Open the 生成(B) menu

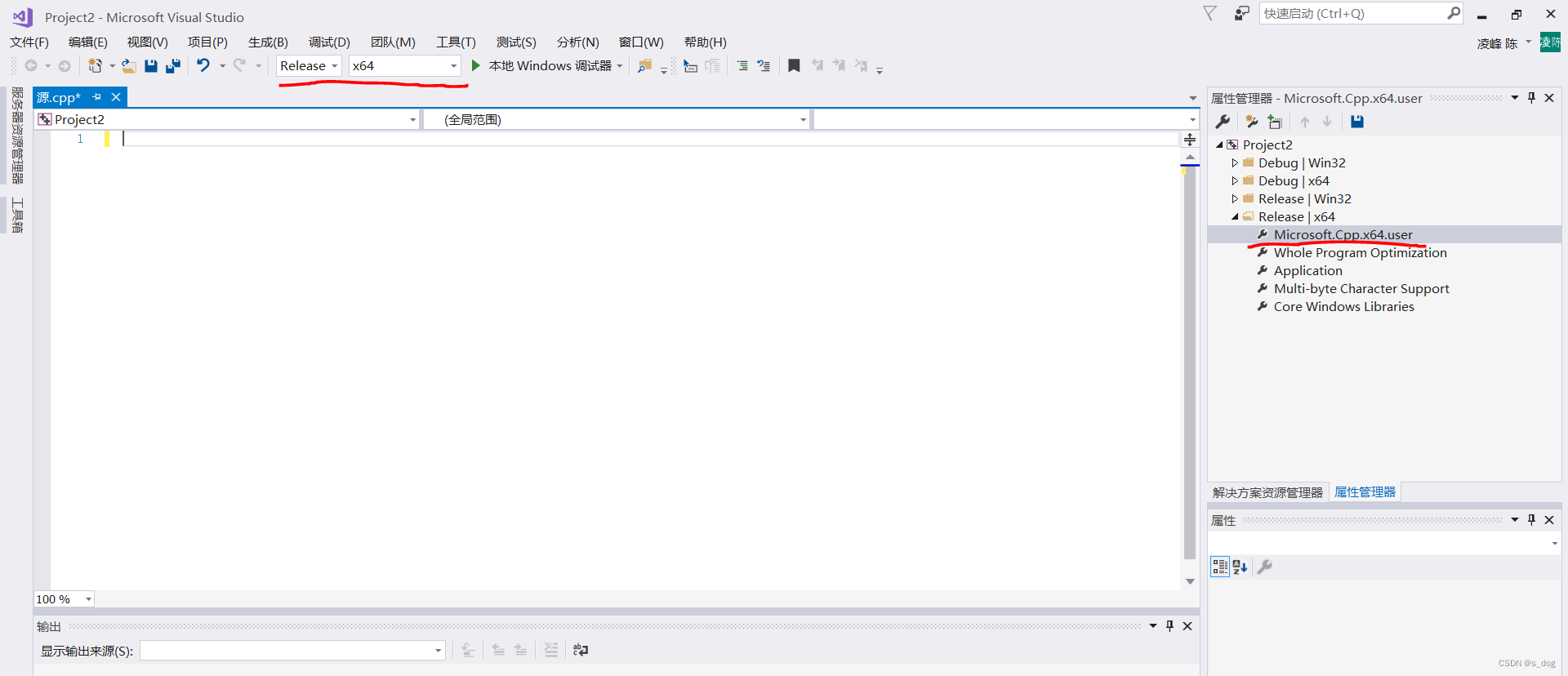coord(268,42)
